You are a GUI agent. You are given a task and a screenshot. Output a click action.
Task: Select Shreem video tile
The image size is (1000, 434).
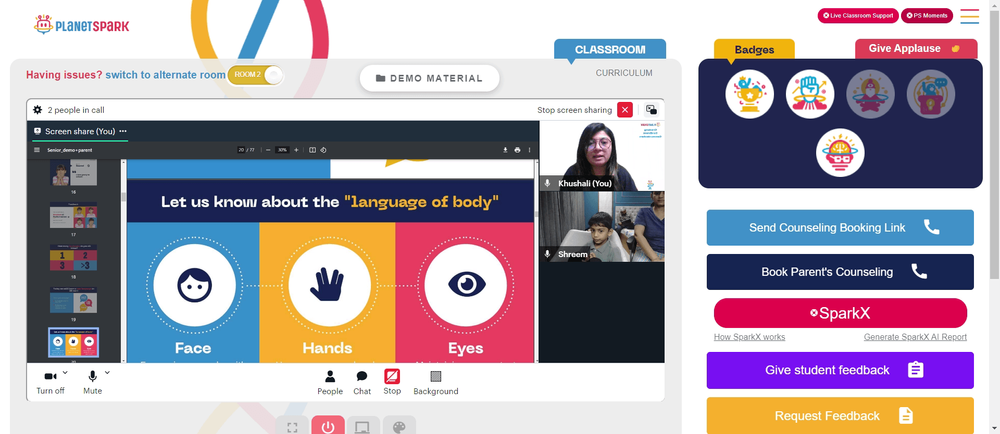tap(602, 226)
